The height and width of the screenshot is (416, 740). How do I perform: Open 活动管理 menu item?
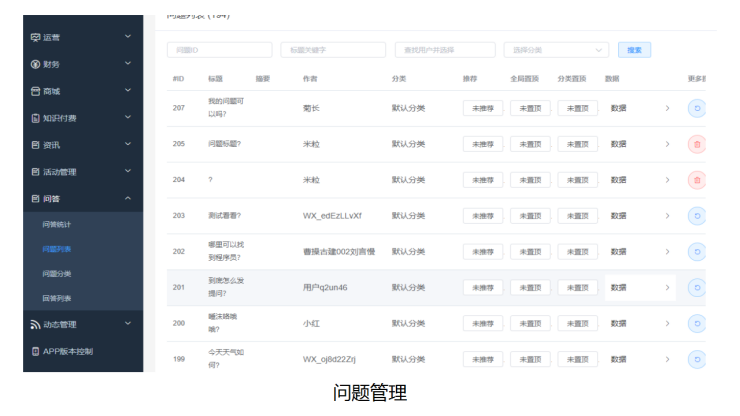[x=59, y=172]
